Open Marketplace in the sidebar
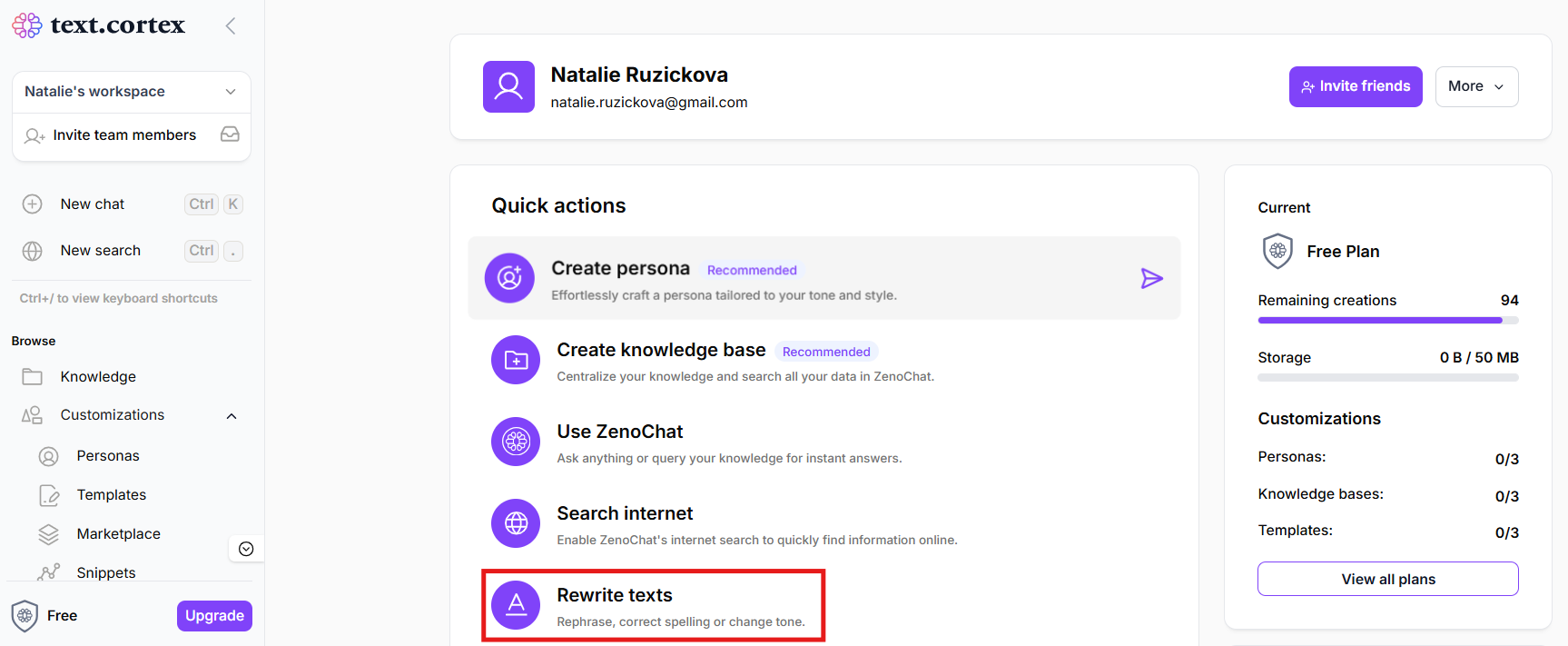 (119, 534)
